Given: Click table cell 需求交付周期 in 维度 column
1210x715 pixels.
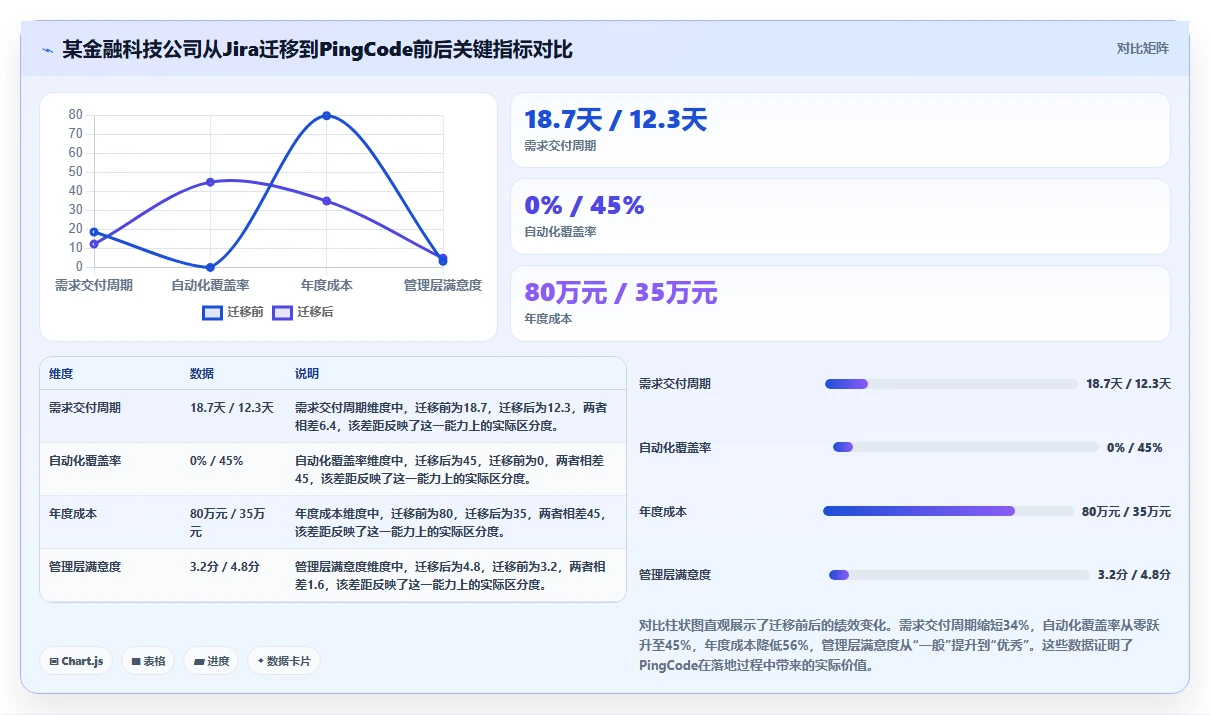Looking at the screenshot, I should pyautogui.click(x=85, y=408).
